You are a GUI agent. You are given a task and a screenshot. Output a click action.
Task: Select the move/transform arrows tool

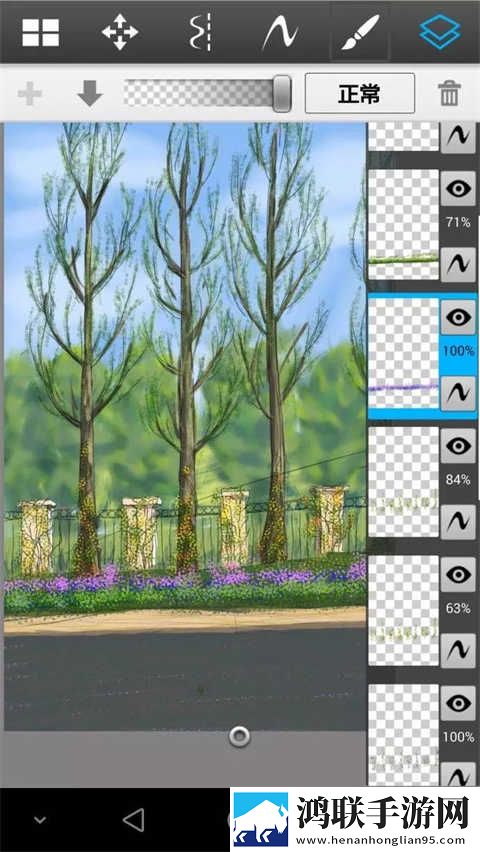[120, 33]
